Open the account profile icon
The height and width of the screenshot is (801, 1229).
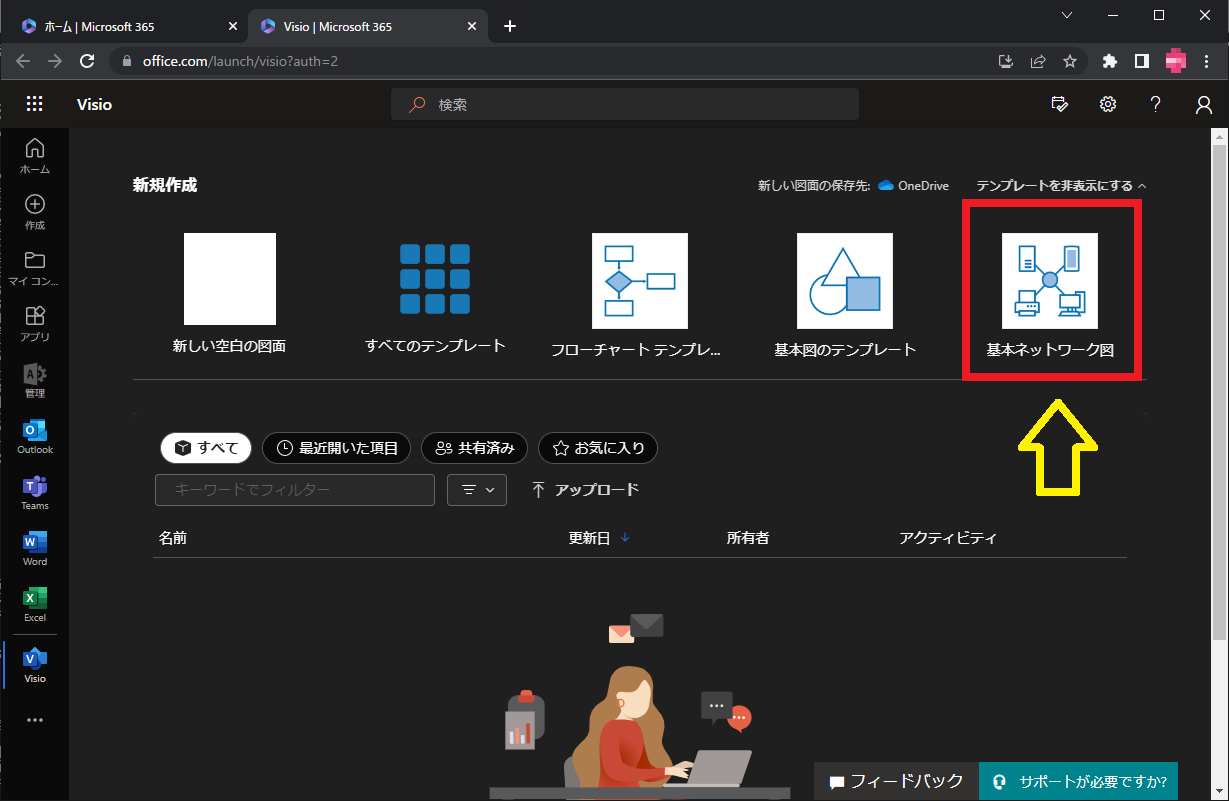pyautogui.click(x=1204, y=104)
